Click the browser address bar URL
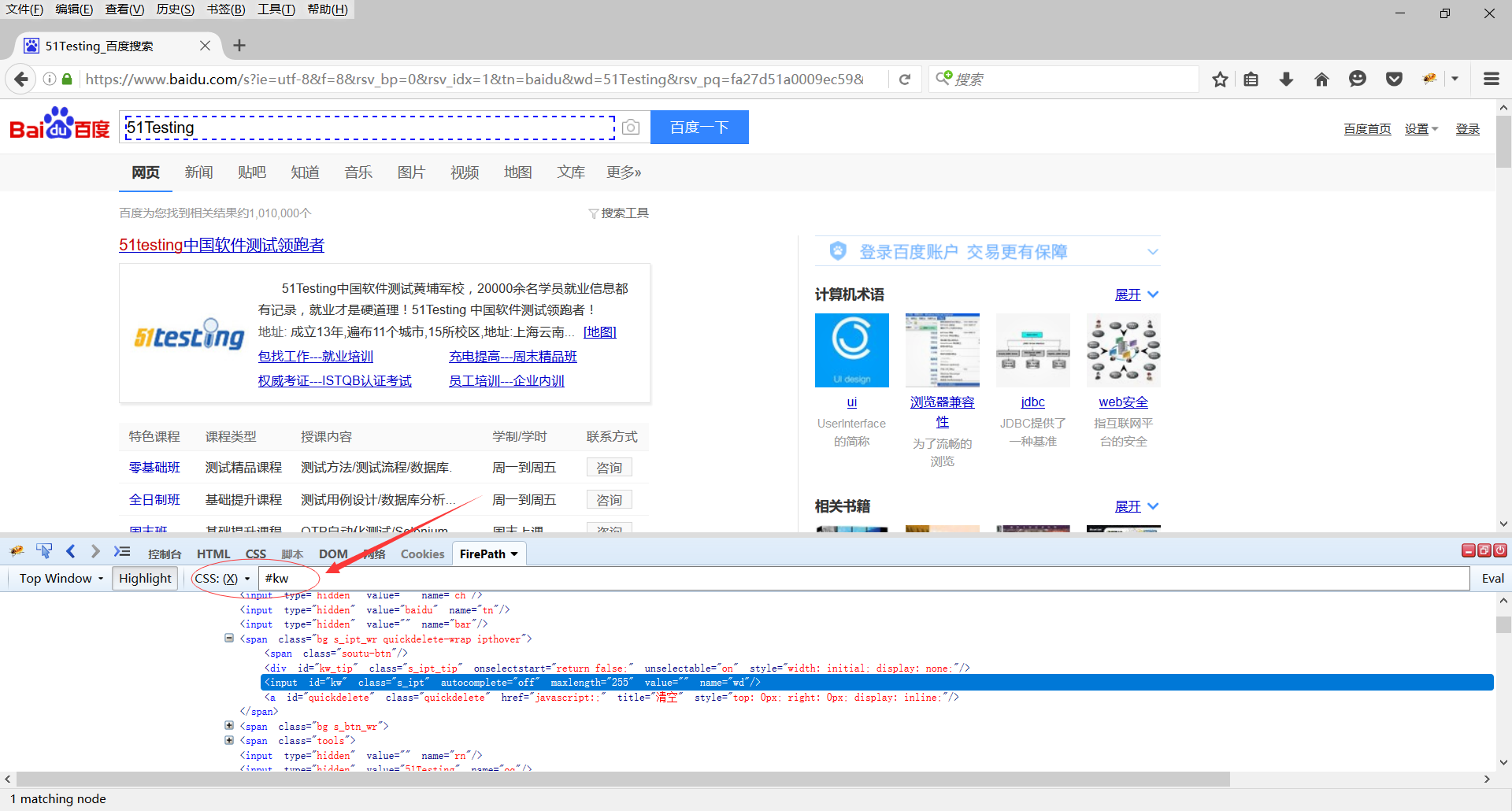The image size is (1512, 811). (x=475, y=79)
